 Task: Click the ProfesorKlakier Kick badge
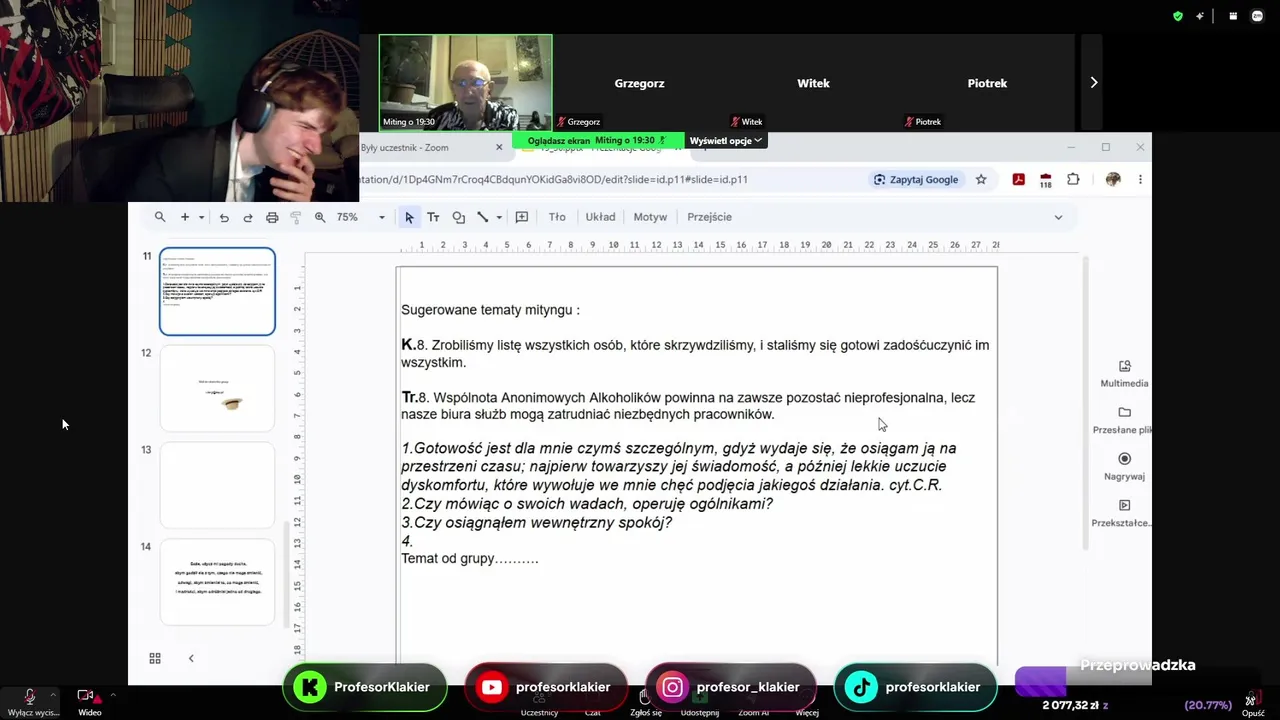point(365,687)
